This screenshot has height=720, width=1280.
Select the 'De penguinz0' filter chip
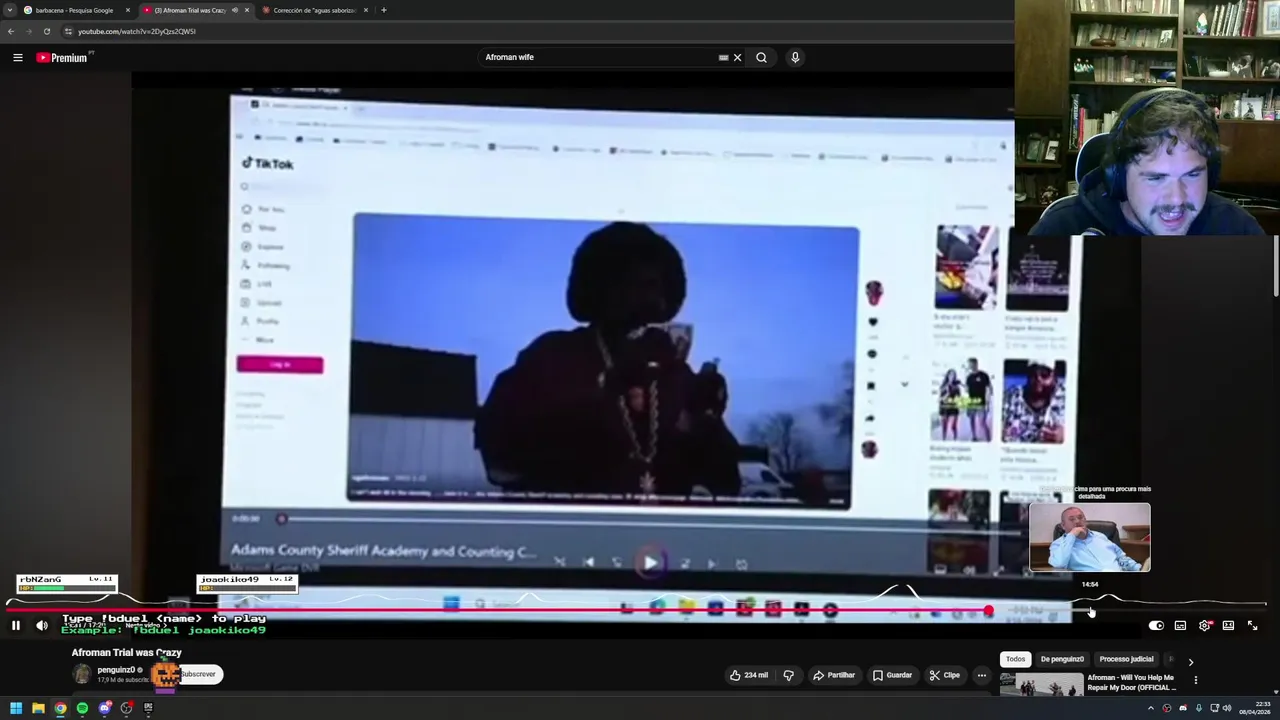[x=1062, y=659]
